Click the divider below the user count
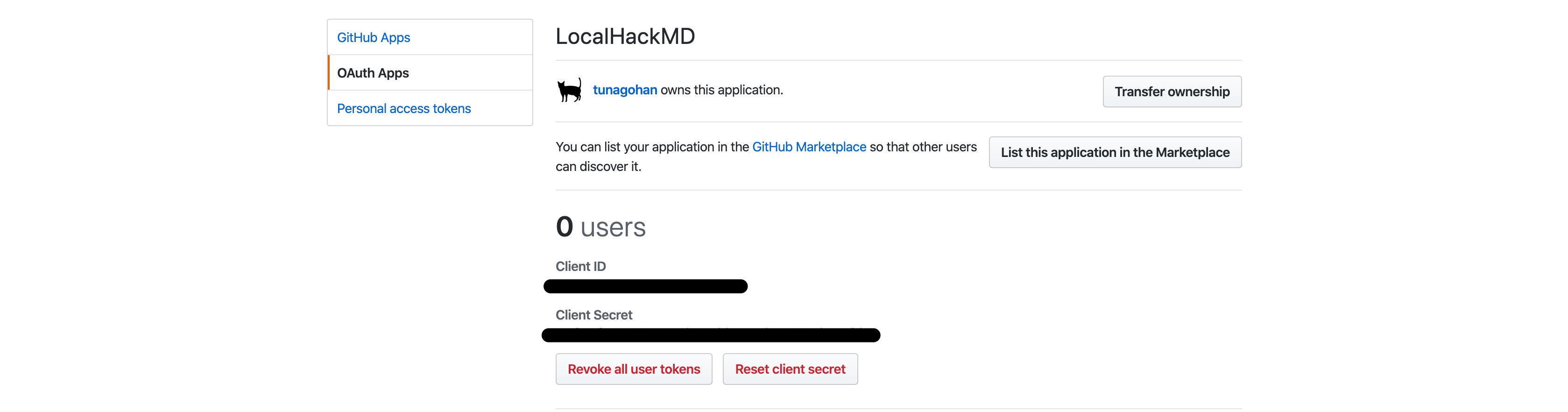 pos(898,408)
